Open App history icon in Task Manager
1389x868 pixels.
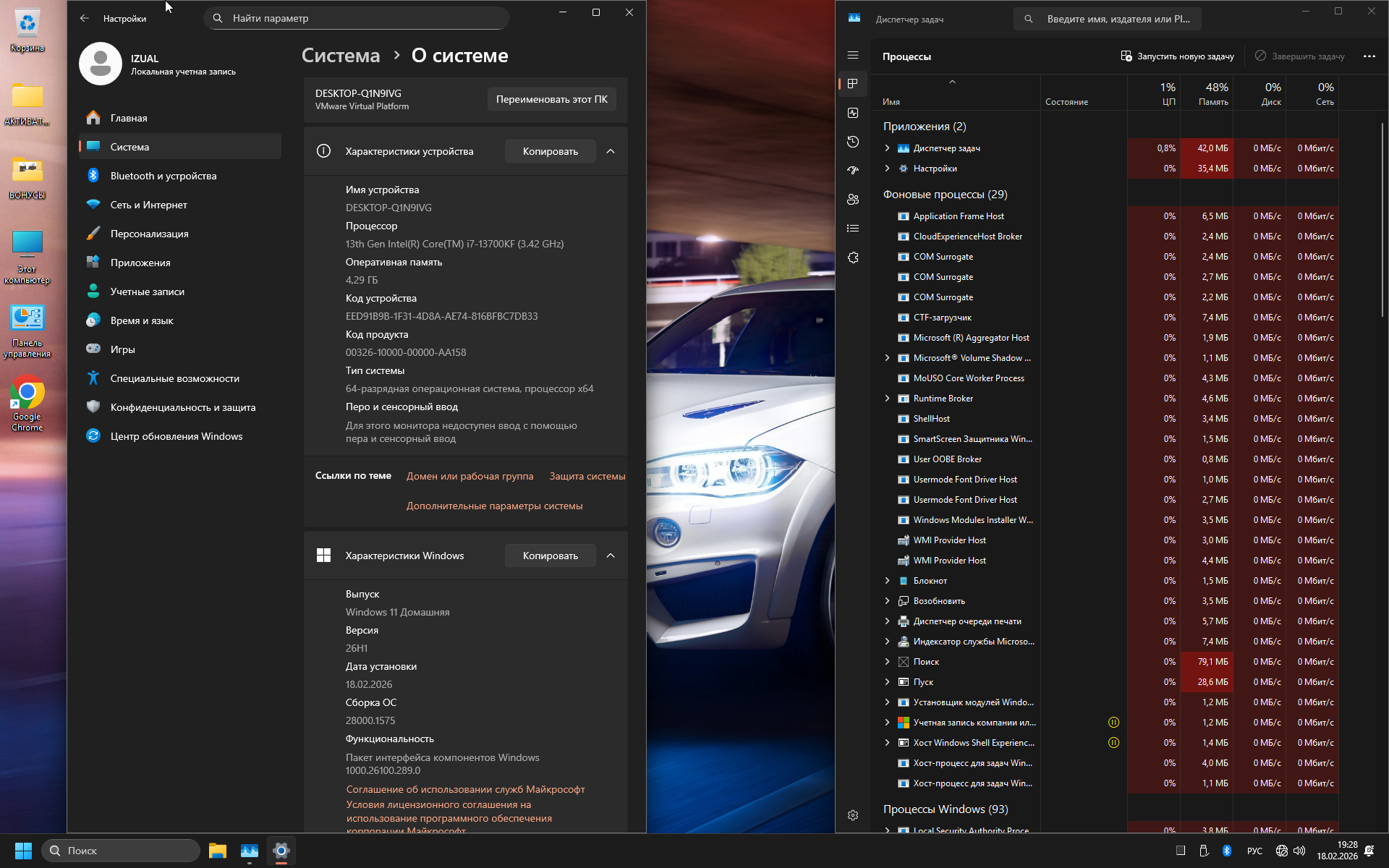(x=853, y=142)
